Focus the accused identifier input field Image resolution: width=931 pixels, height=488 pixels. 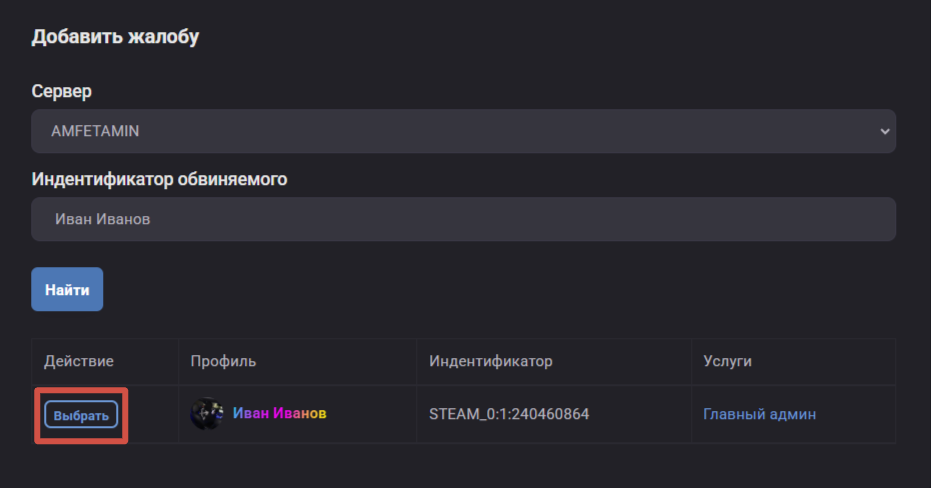pyautogui.click(x=463, y=219)
